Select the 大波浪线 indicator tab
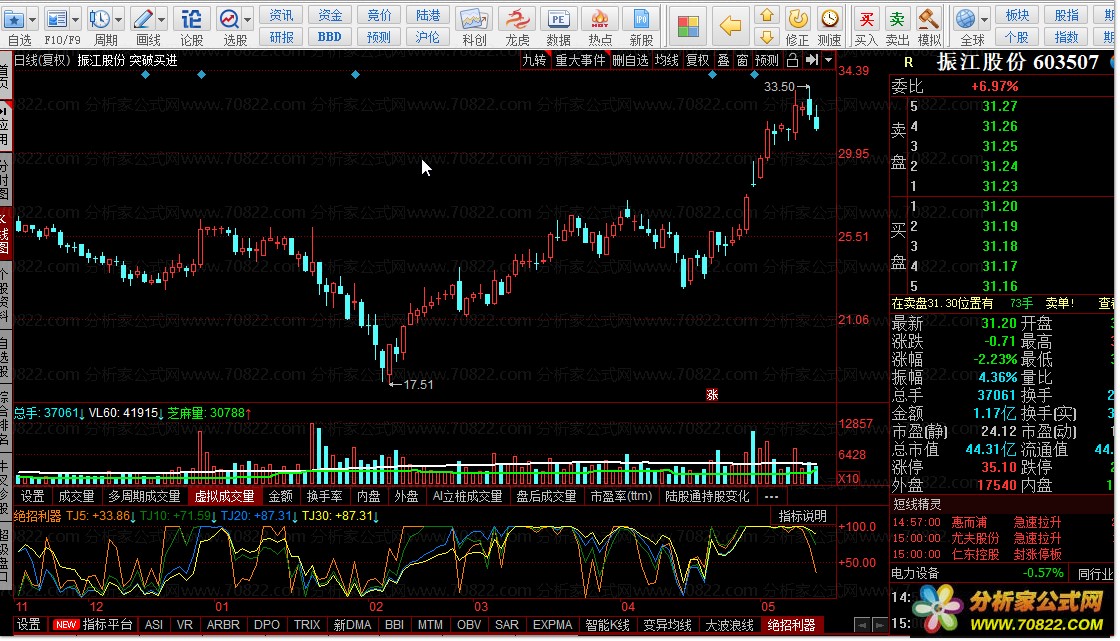Viewport: 1120px width, 641px height. coord(729,625)
